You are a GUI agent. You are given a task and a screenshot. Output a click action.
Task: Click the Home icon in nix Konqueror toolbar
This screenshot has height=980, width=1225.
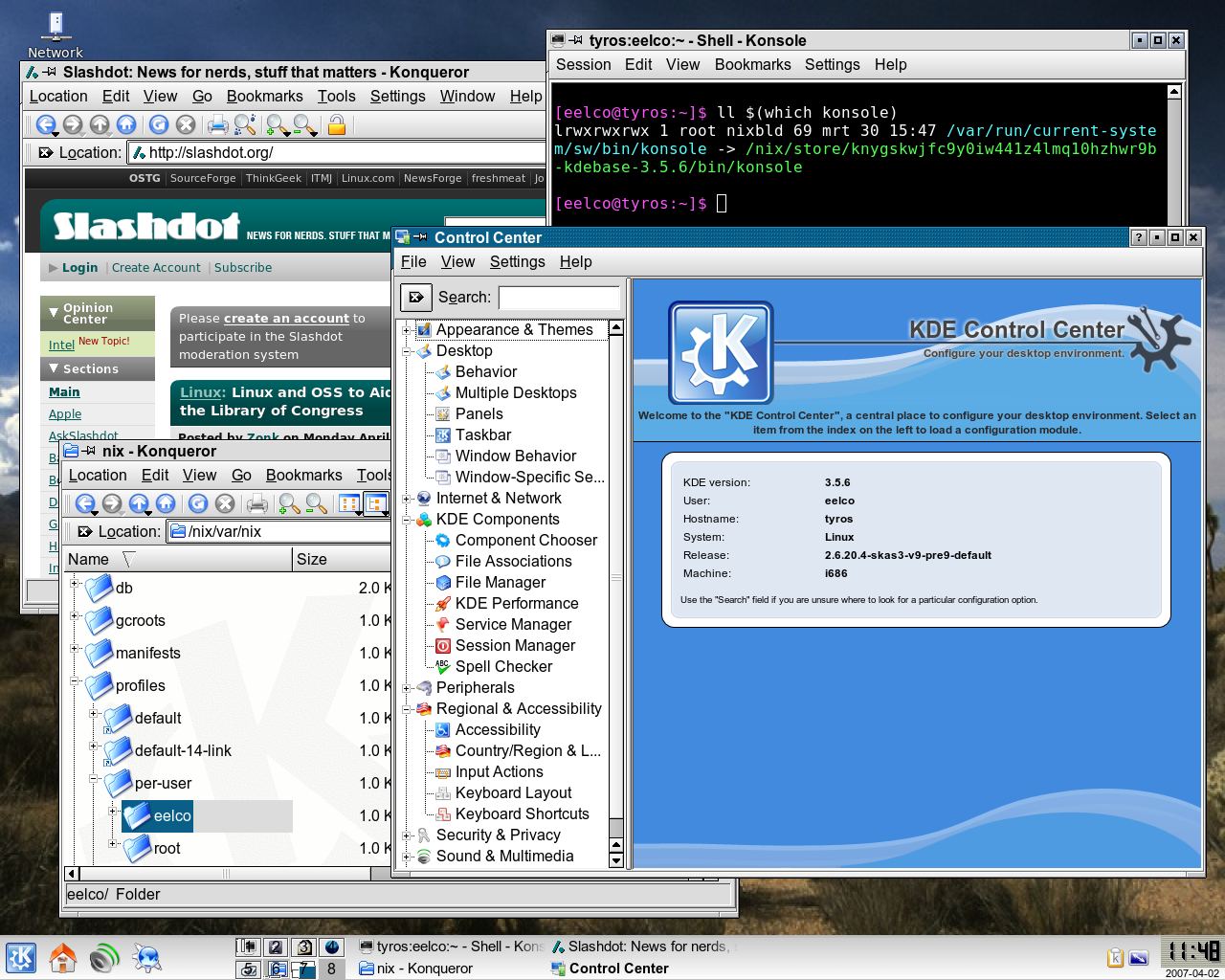click(166, 503)
